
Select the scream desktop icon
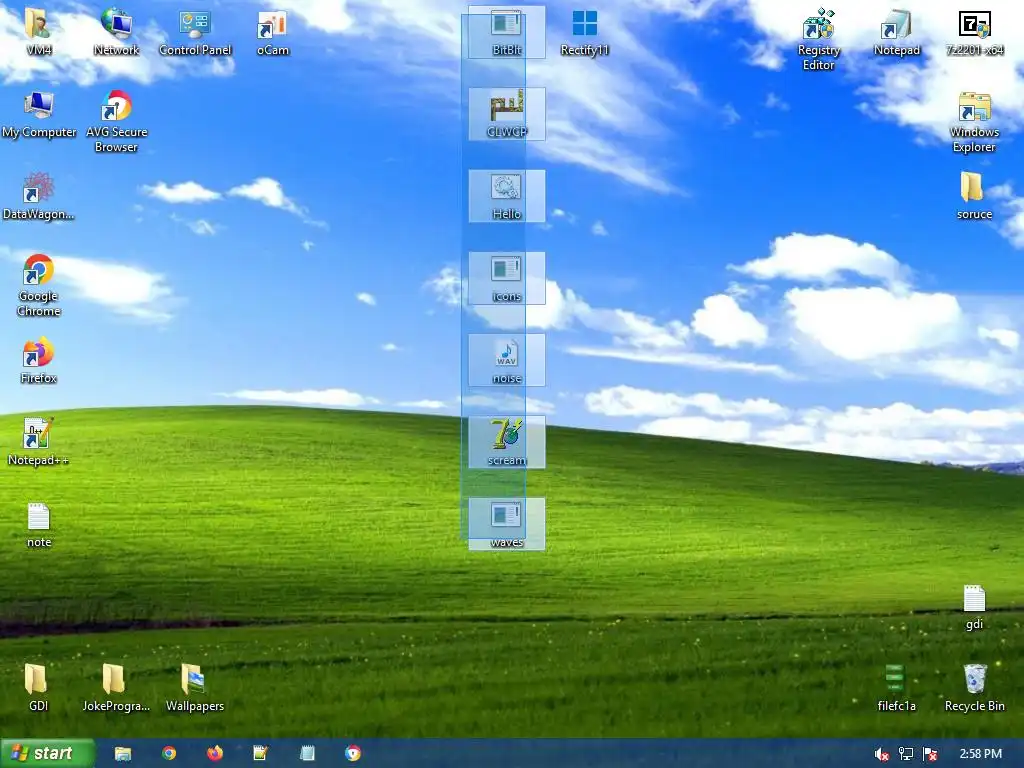coord(507,442)
